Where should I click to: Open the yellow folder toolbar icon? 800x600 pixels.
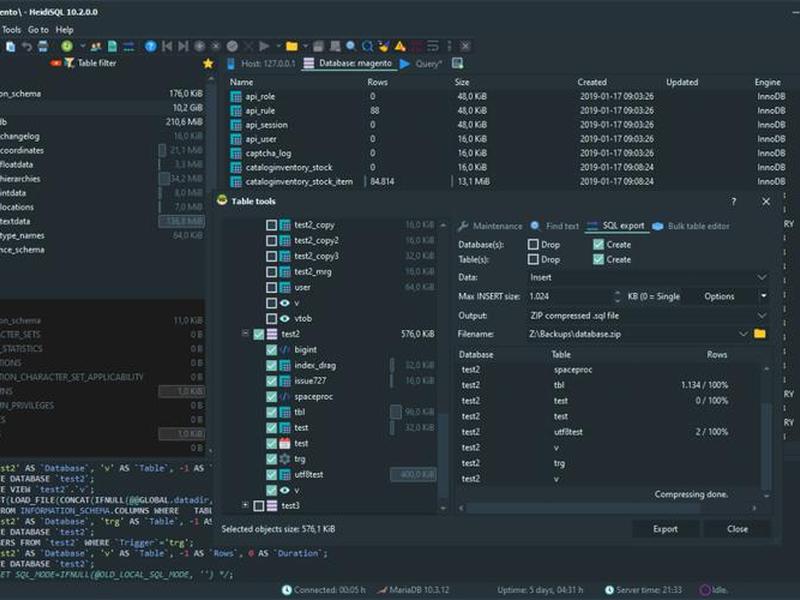point(292,46)
